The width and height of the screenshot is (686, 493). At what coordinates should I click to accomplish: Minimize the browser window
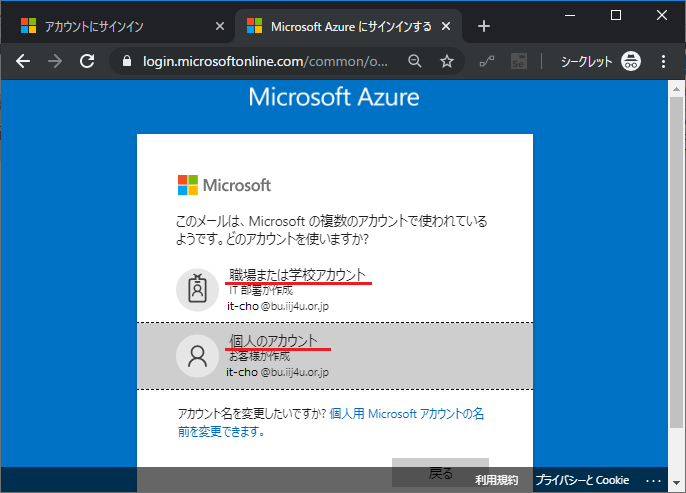click(570, 15)
